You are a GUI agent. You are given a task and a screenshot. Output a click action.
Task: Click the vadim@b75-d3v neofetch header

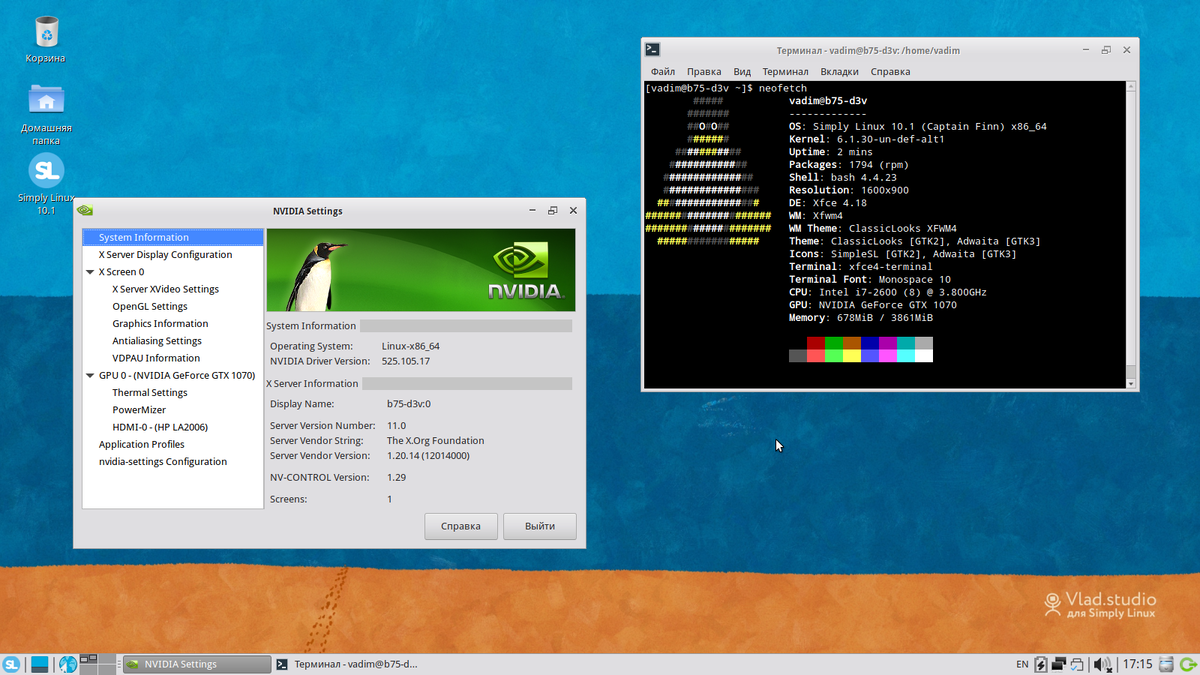[828, 101]
